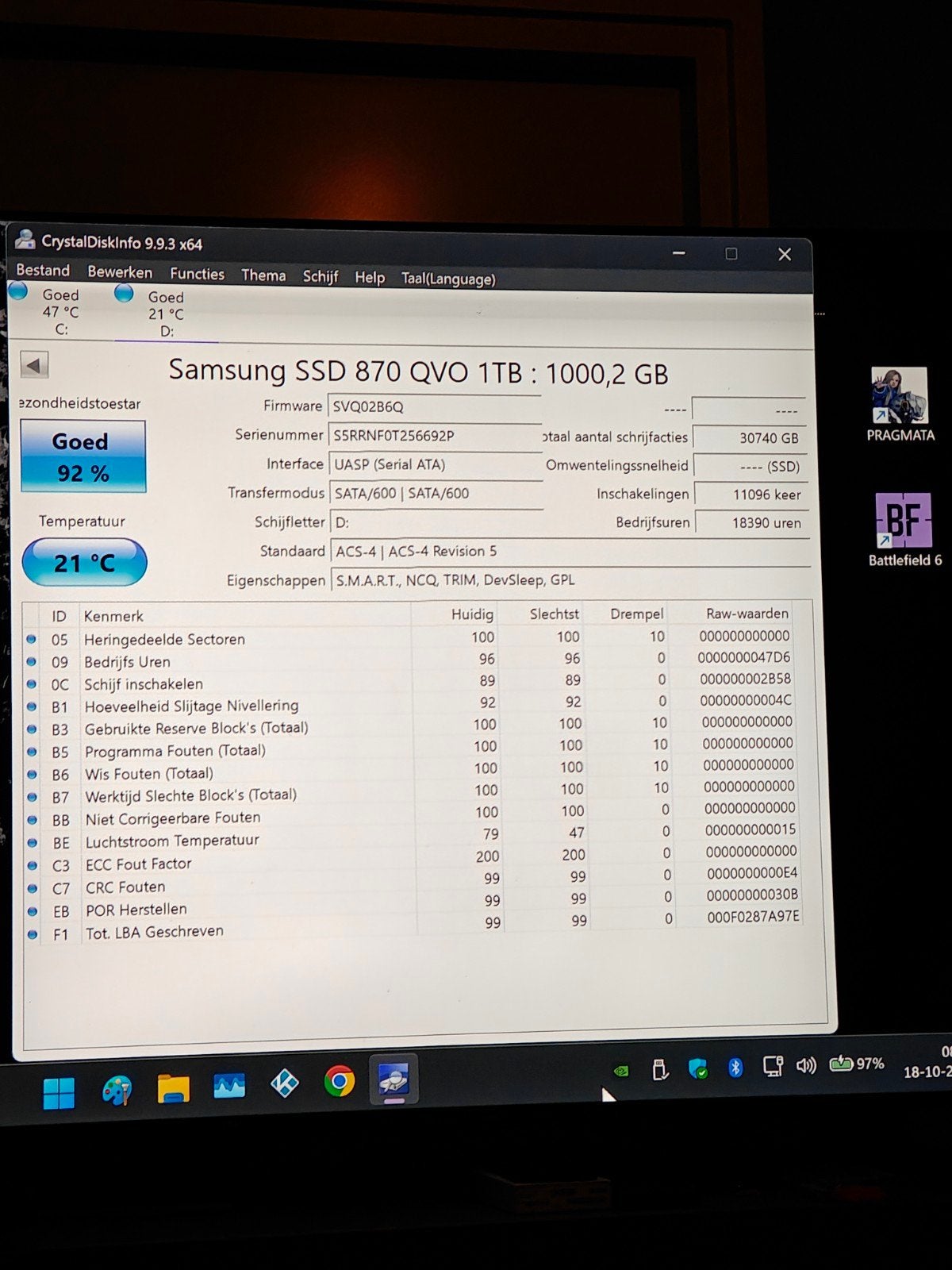The height and width of the screenshot is (1270, 952).
Task: Click the NVIDIA tray icon
Action: (621, 1071)
